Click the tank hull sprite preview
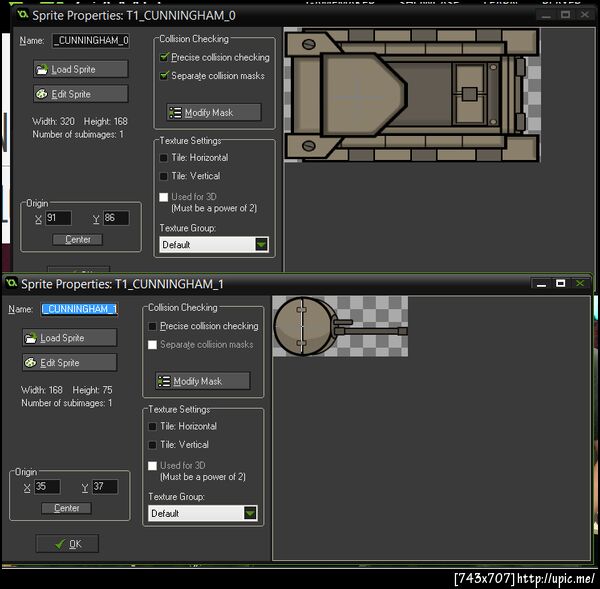Screen dimensions: 600x589 [x=412, y=95]
